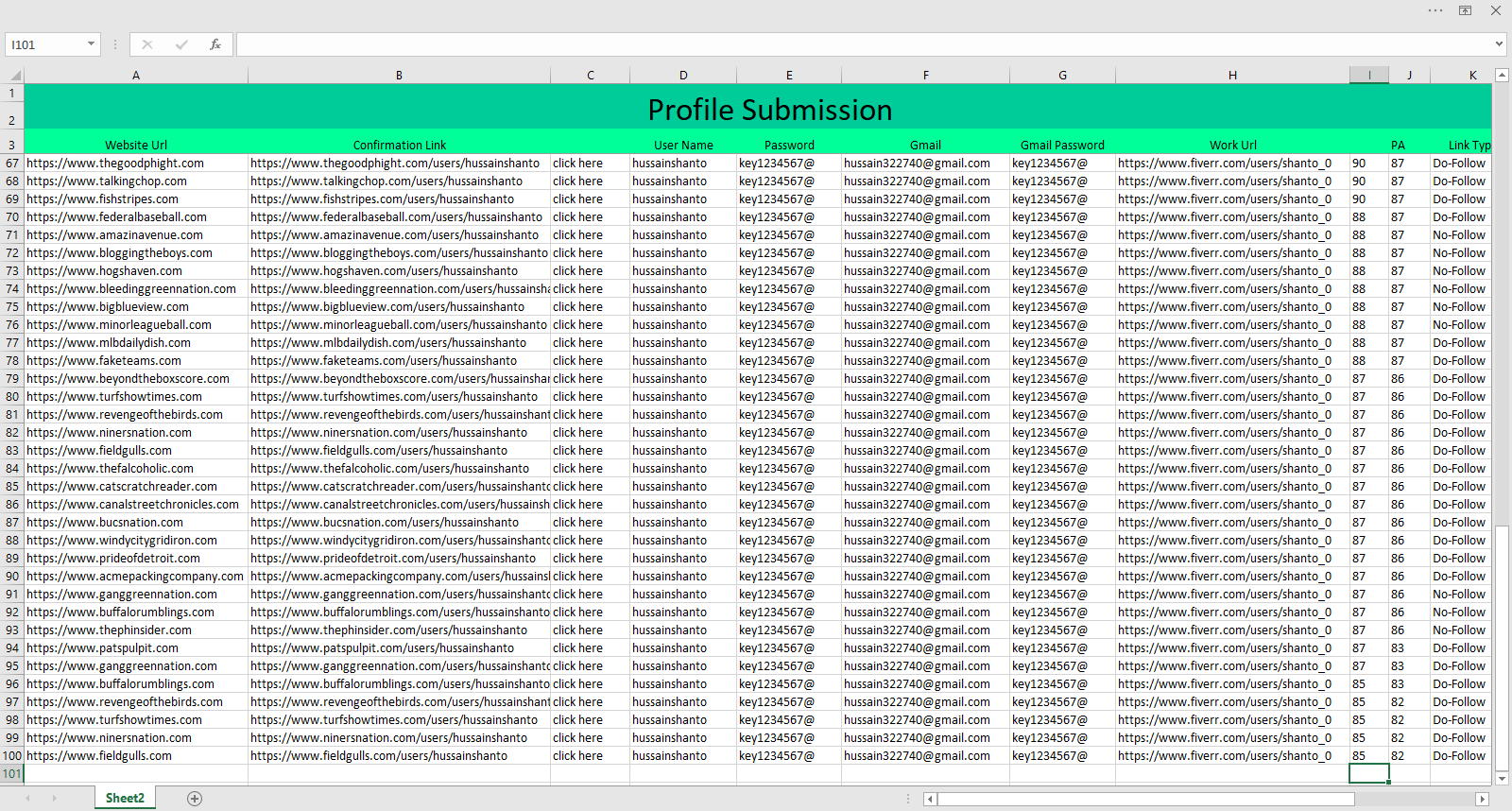The width and height of the screenshot is (1512, 811).
Task: Click vertical scrollbar down arrow
Action: 1502,779
